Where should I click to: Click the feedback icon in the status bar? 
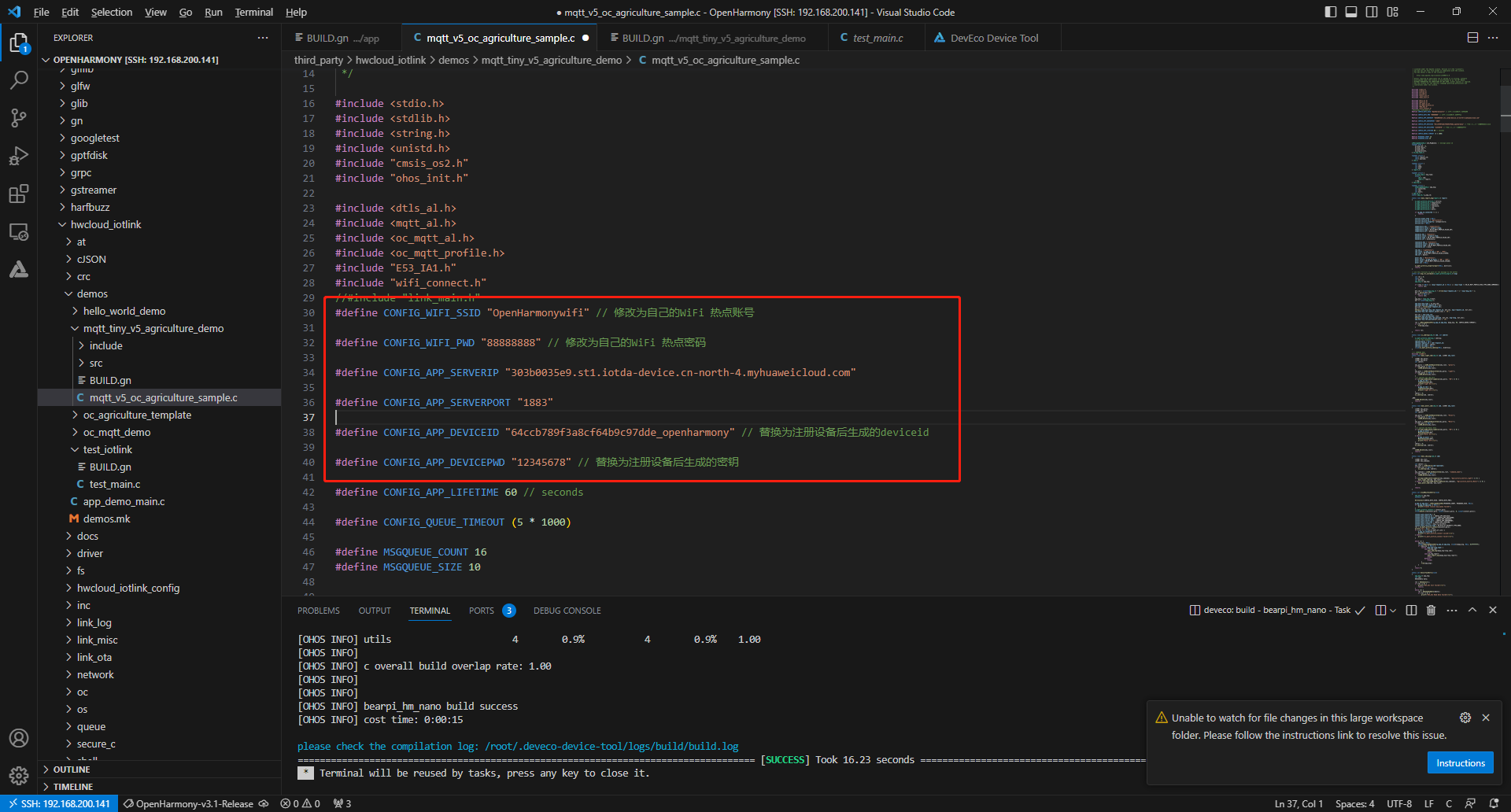[x=1470, y=803]
